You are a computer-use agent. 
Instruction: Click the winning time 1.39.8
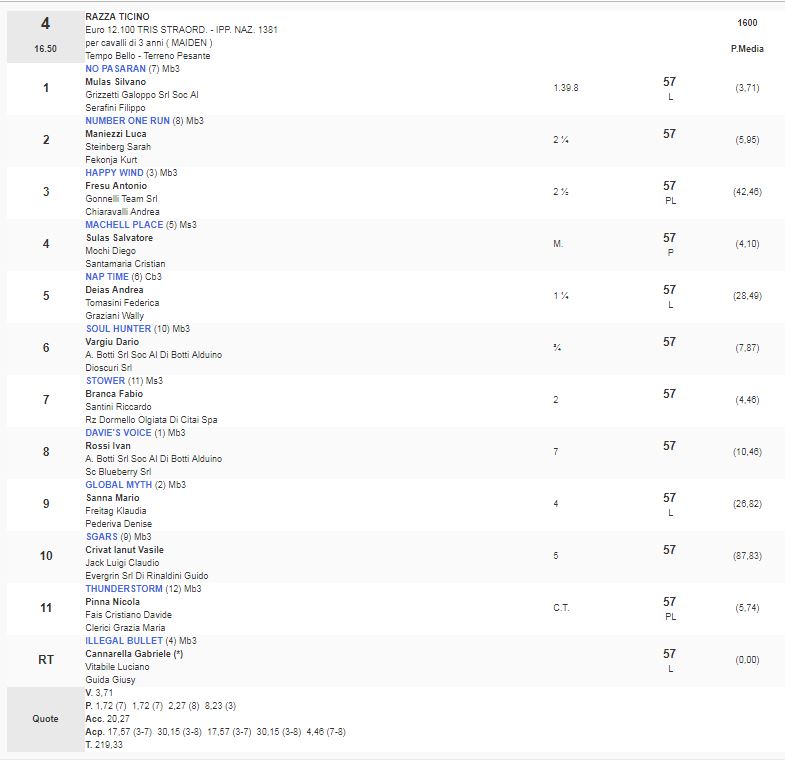coord(565,88)
